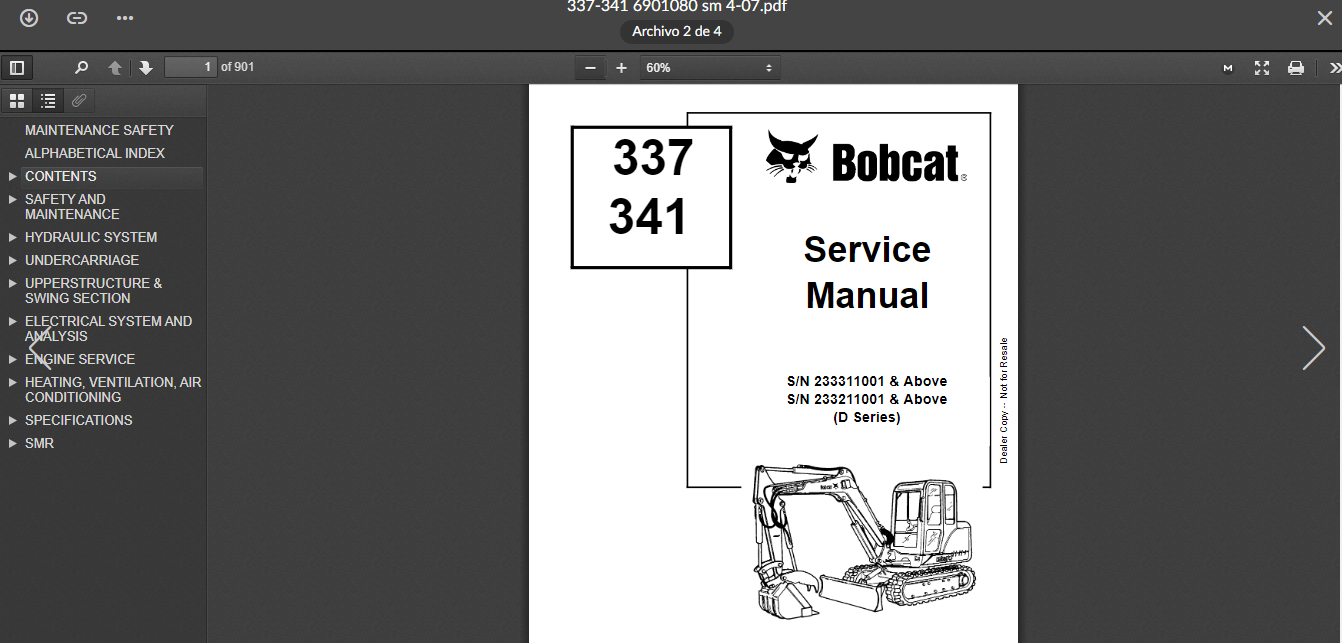Viewport: 1342px width, 643px height.
Task: Select SMR outline label
Action: (40, 443)
